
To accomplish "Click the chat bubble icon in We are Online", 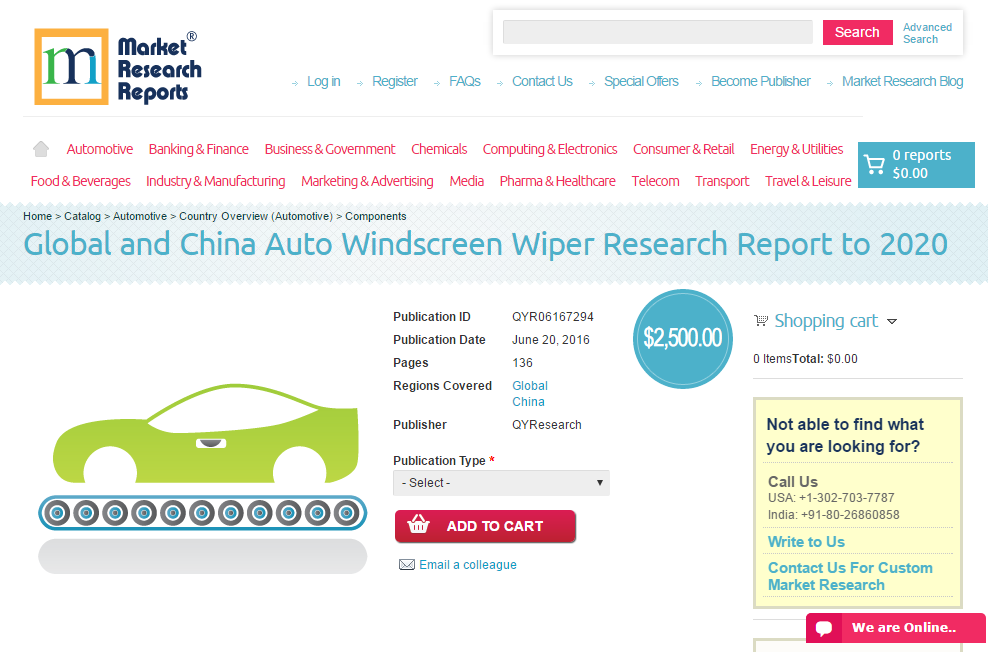I will pos(824,628).
